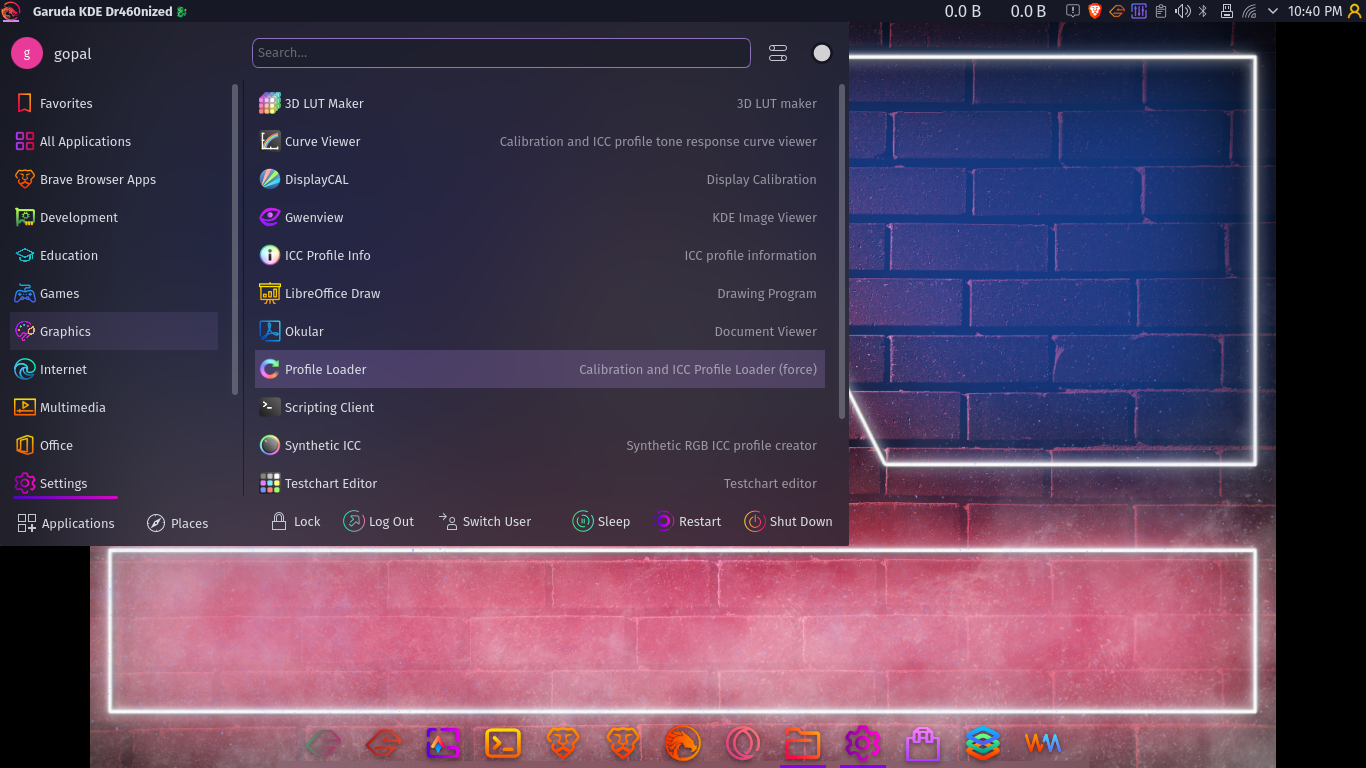Open notifications tray icon
This screenshot has width=1366, height=768.
tap(1073, 11)
